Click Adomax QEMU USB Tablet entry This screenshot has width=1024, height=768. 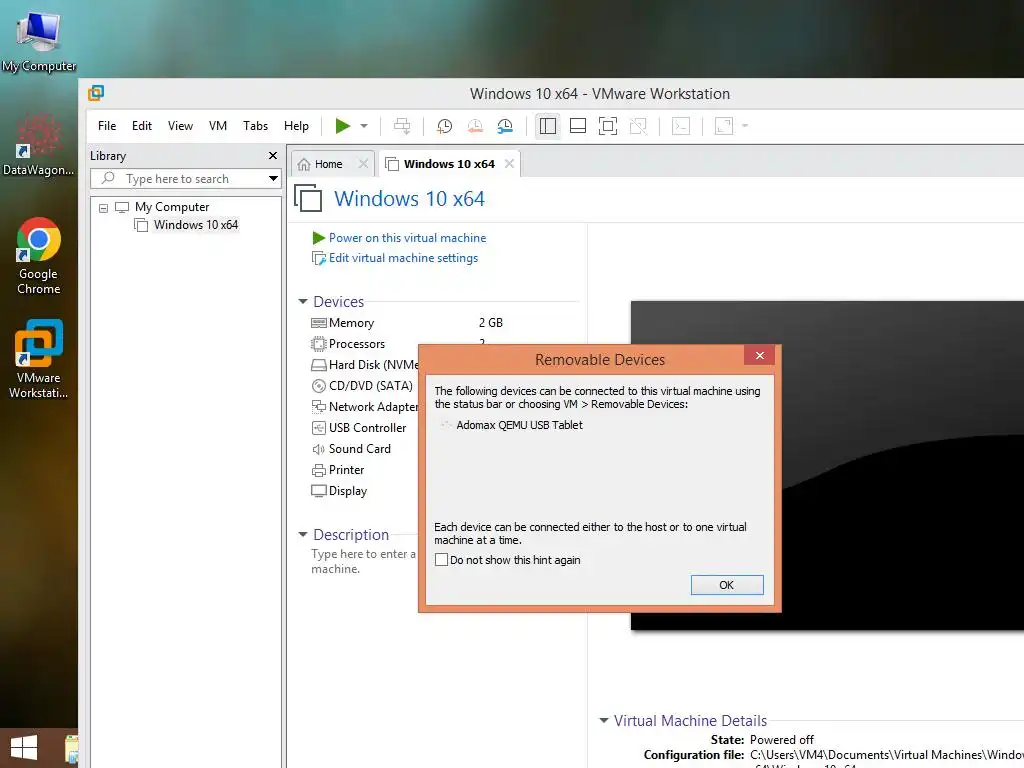[x=519, y=425]
